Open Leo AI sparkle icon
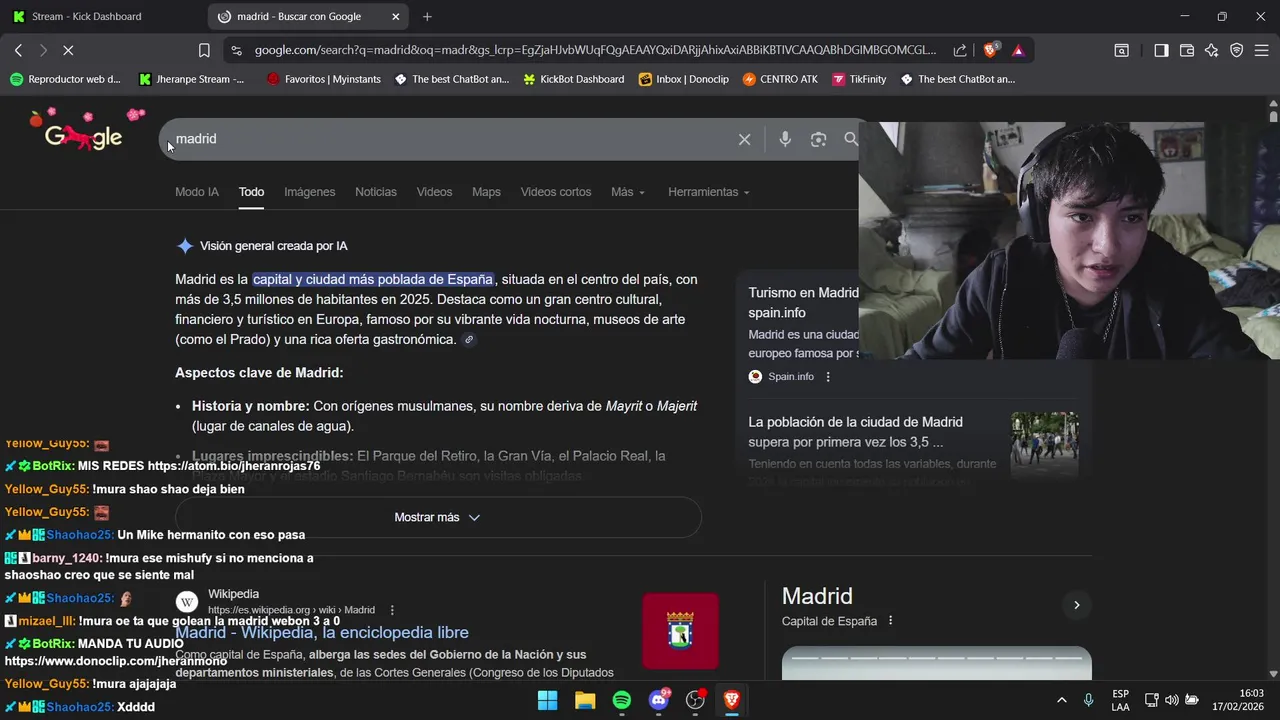Image resolution: width=1280 pixels, height=720 pixels. coord(1212,50)
